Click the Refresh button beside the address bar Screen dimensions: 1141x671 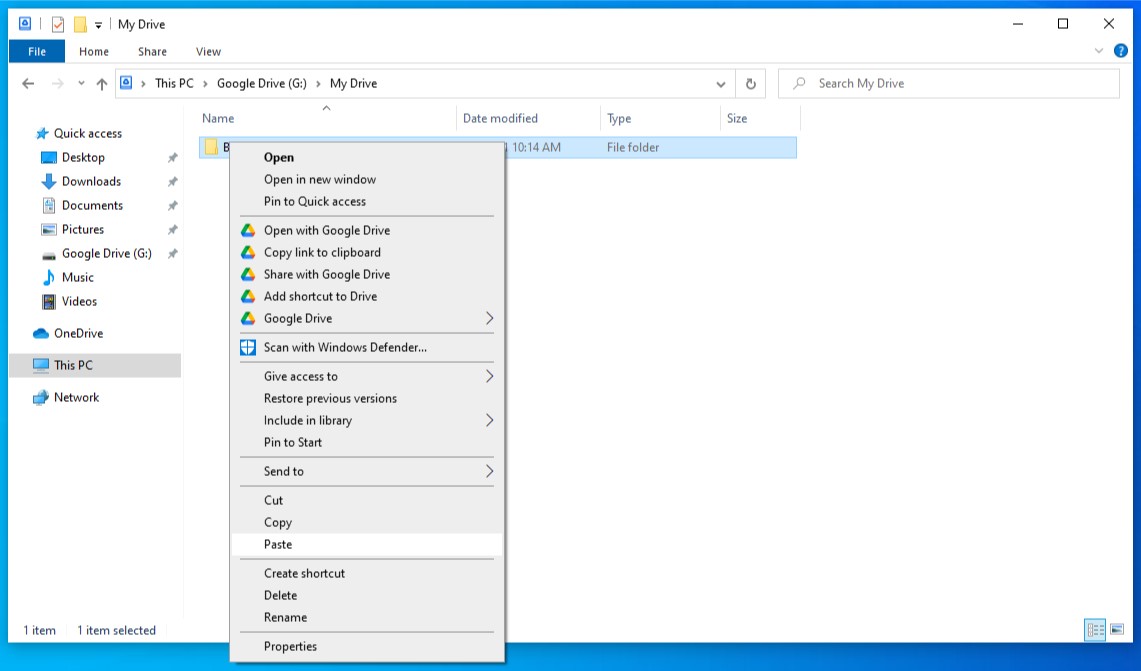(x=751, y=84)
